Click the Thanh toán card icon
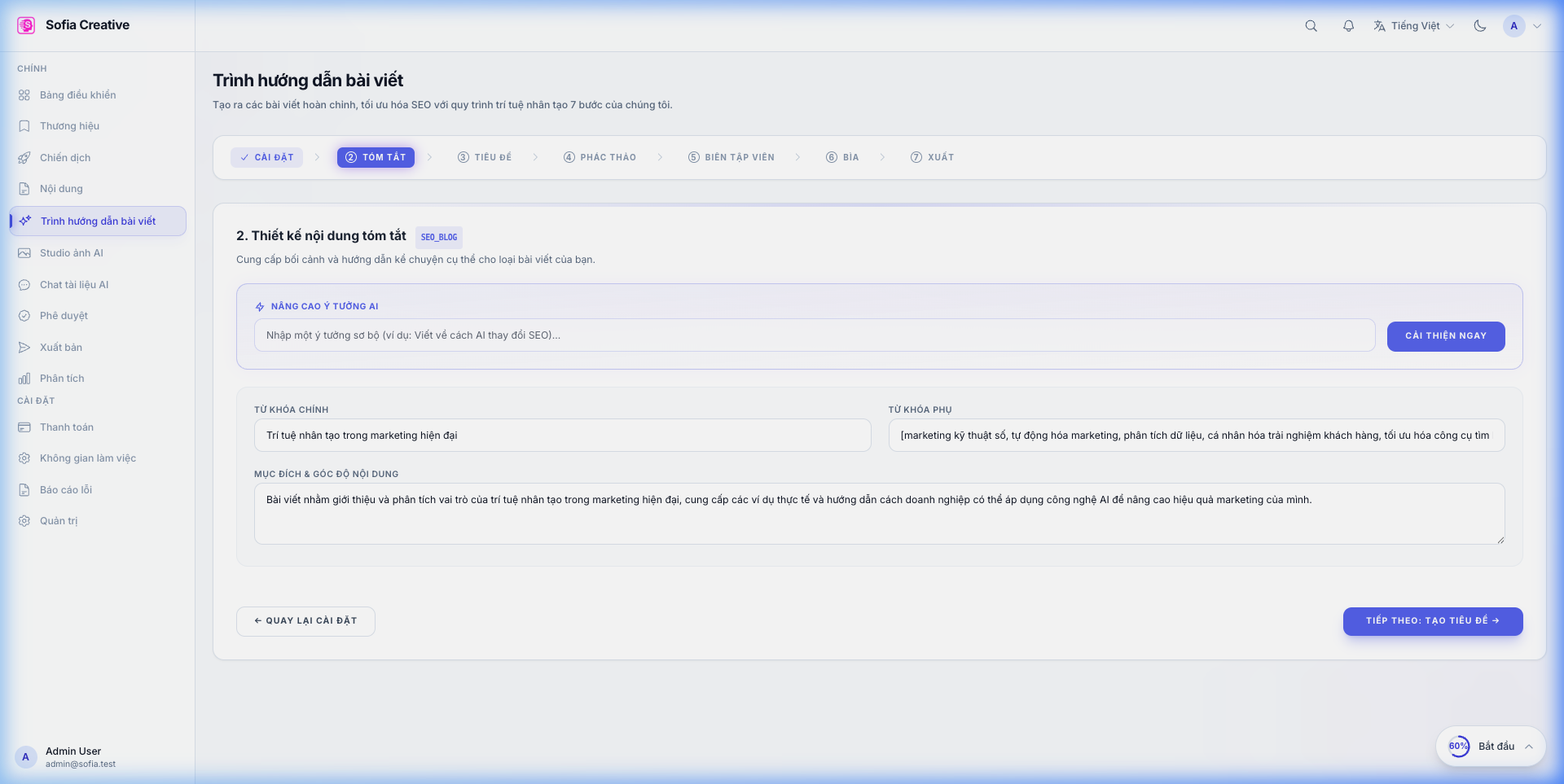Viewport: 1564px width, 784px height. (x=24, y=427)
